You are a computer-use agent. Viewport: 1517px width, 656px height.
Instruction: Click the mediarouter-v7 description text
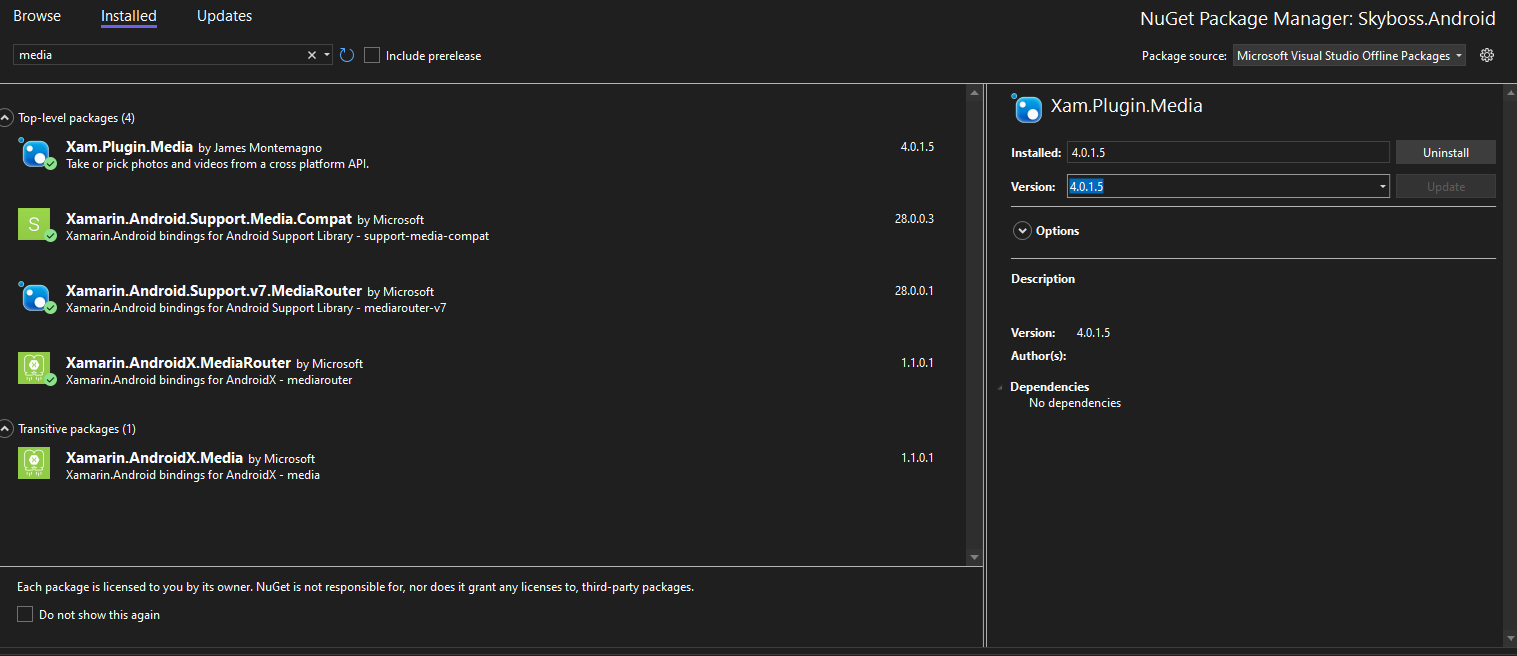point(256,308)
